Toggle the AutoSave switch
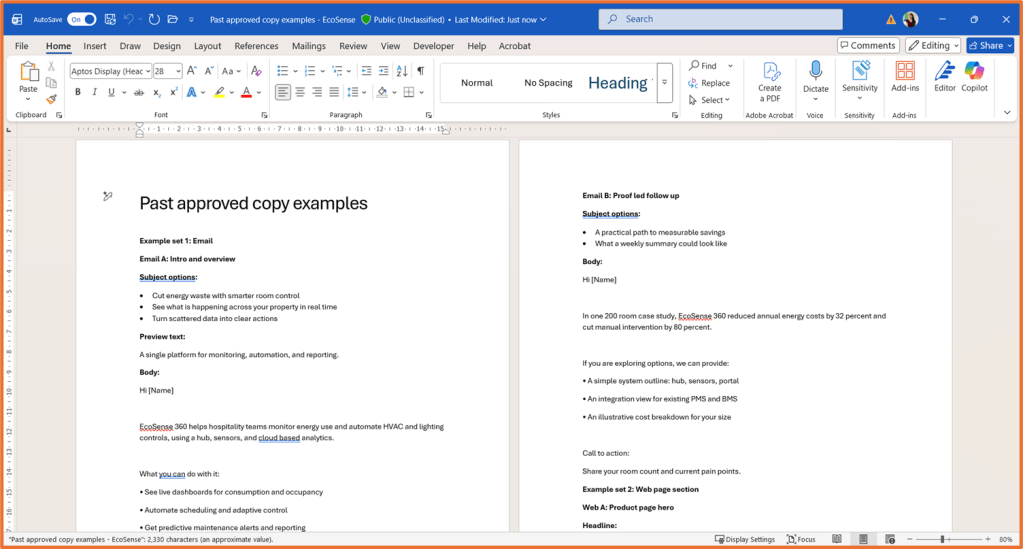Screen dimensions: 1023x549 (x=82, y=20)
